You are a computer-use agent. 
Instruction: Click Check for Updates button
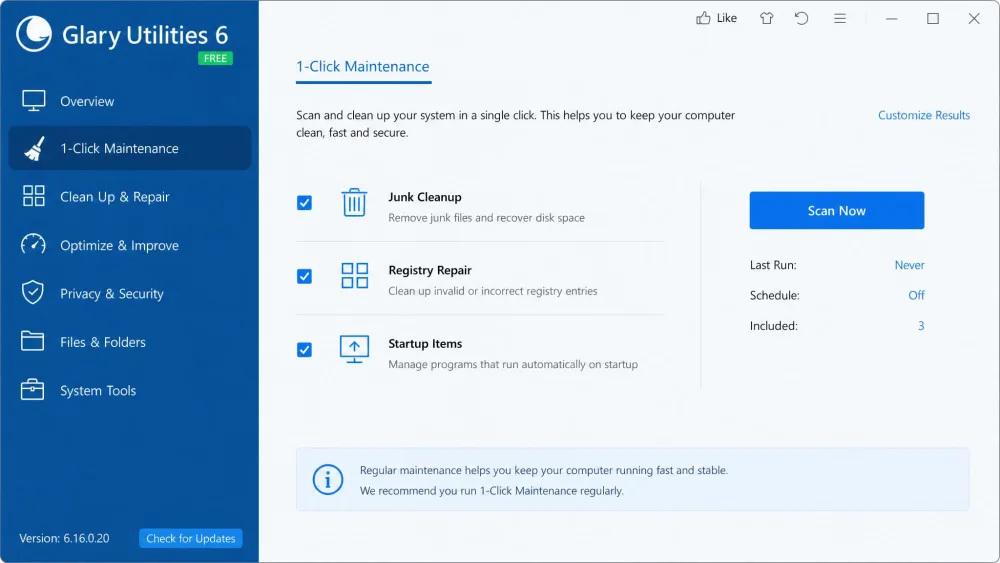[191, 538]
